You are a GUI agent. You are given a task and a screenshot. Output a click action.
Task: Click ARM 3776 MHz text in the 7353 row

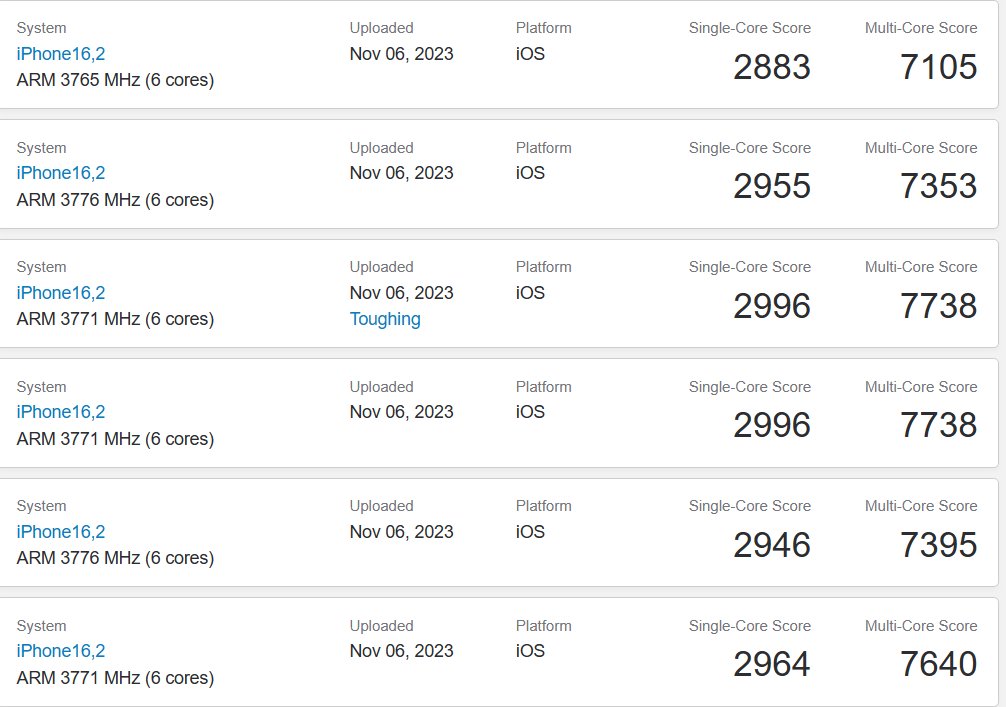click(x=115, y=200)
